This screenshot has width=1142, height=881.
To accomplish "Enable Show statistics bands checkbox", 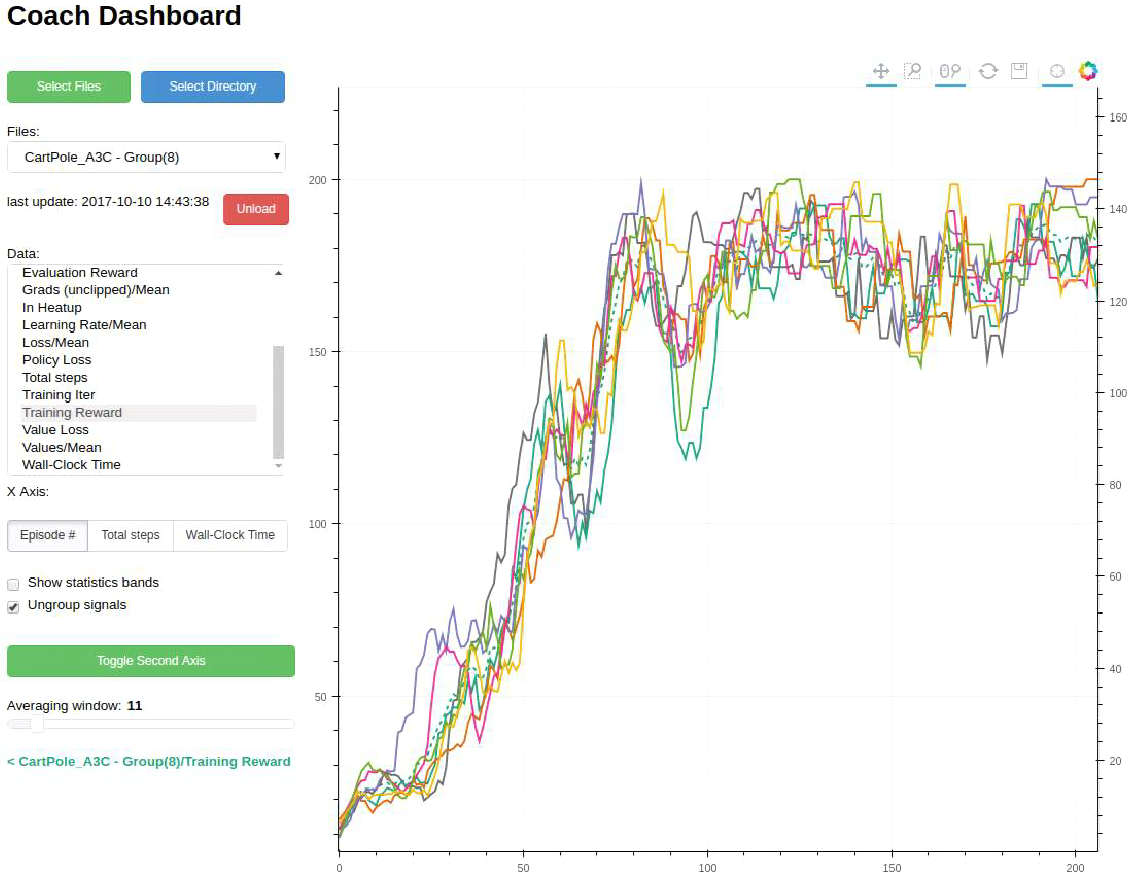I will tap(14, 584).
